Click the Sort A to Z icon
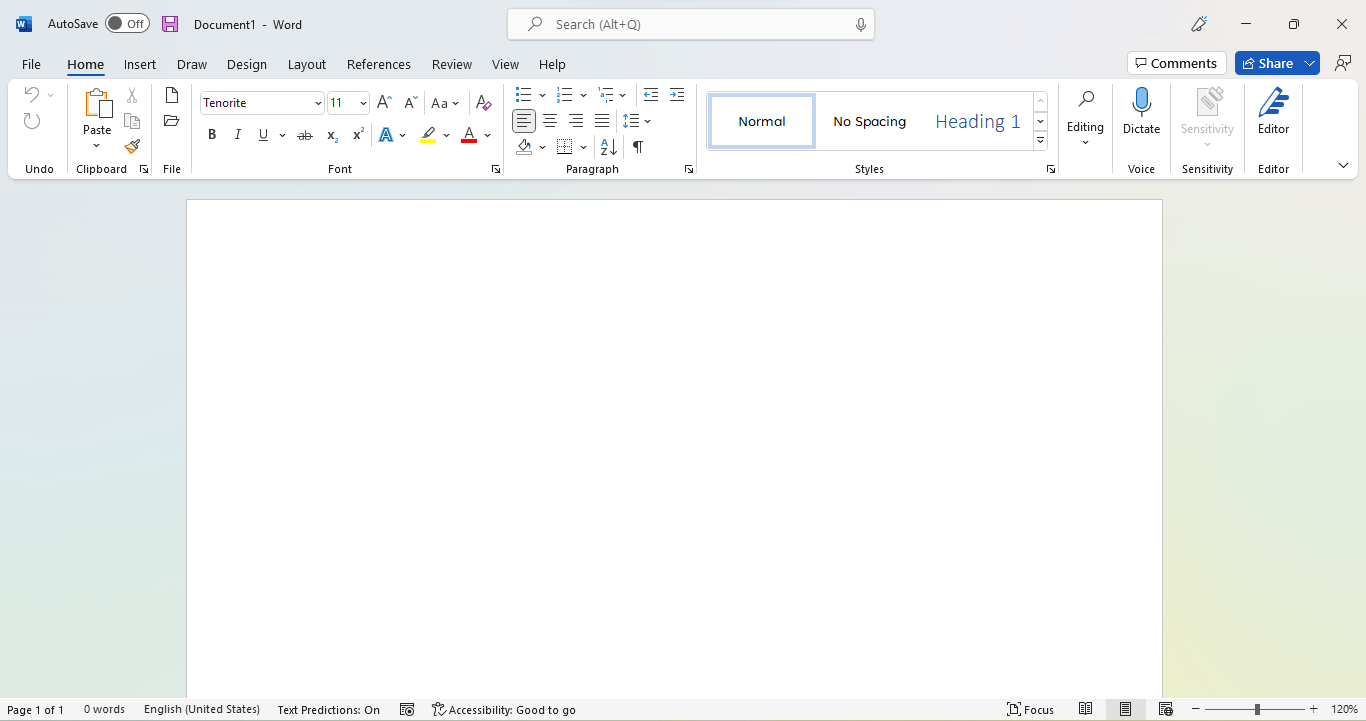This screenshot has width=1366, height=721. click(608, 147)
